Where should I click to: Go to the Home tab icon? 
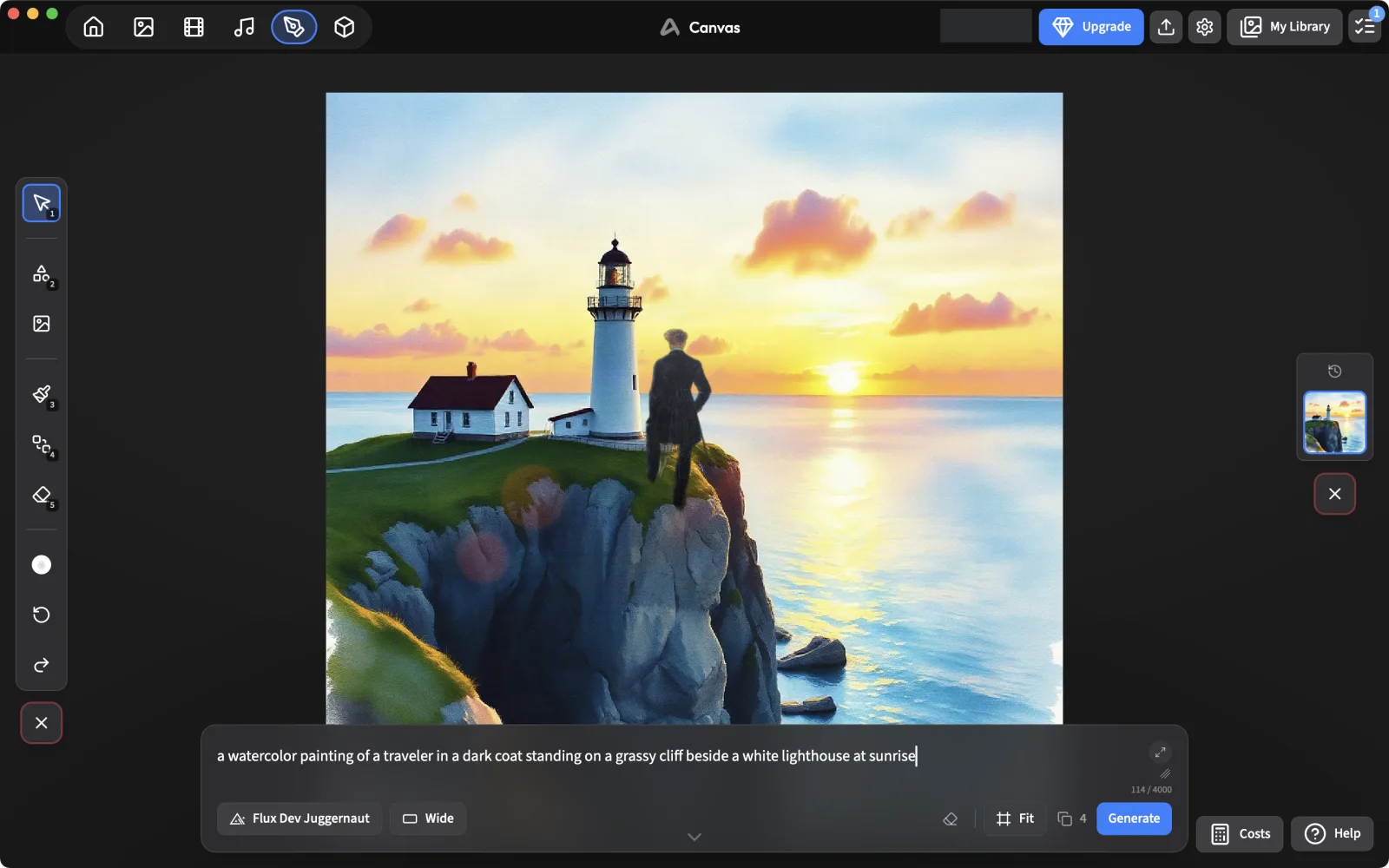click(x=94, y=27)
